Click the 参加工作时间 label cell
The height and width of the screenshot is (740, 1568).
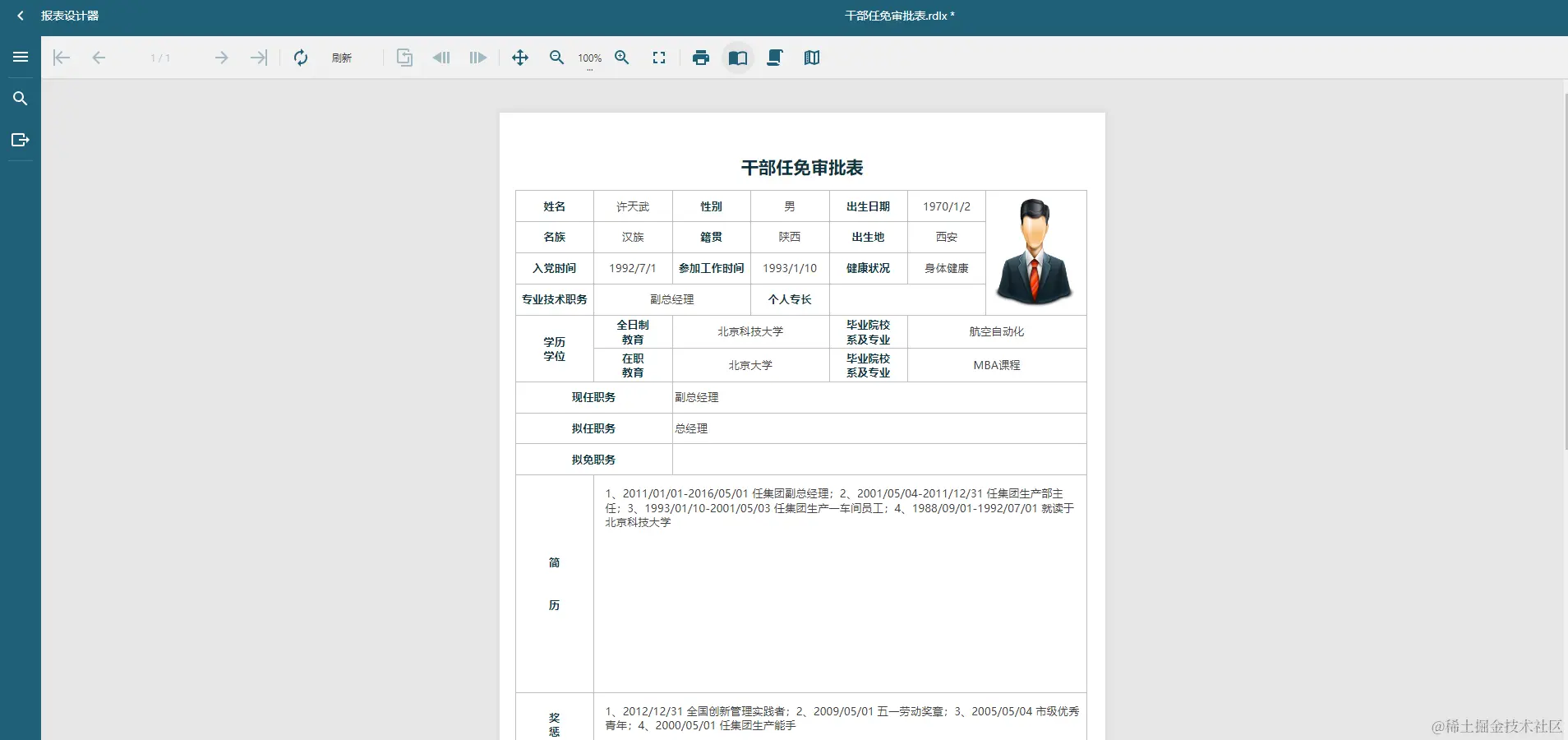(x=712, y=268)
